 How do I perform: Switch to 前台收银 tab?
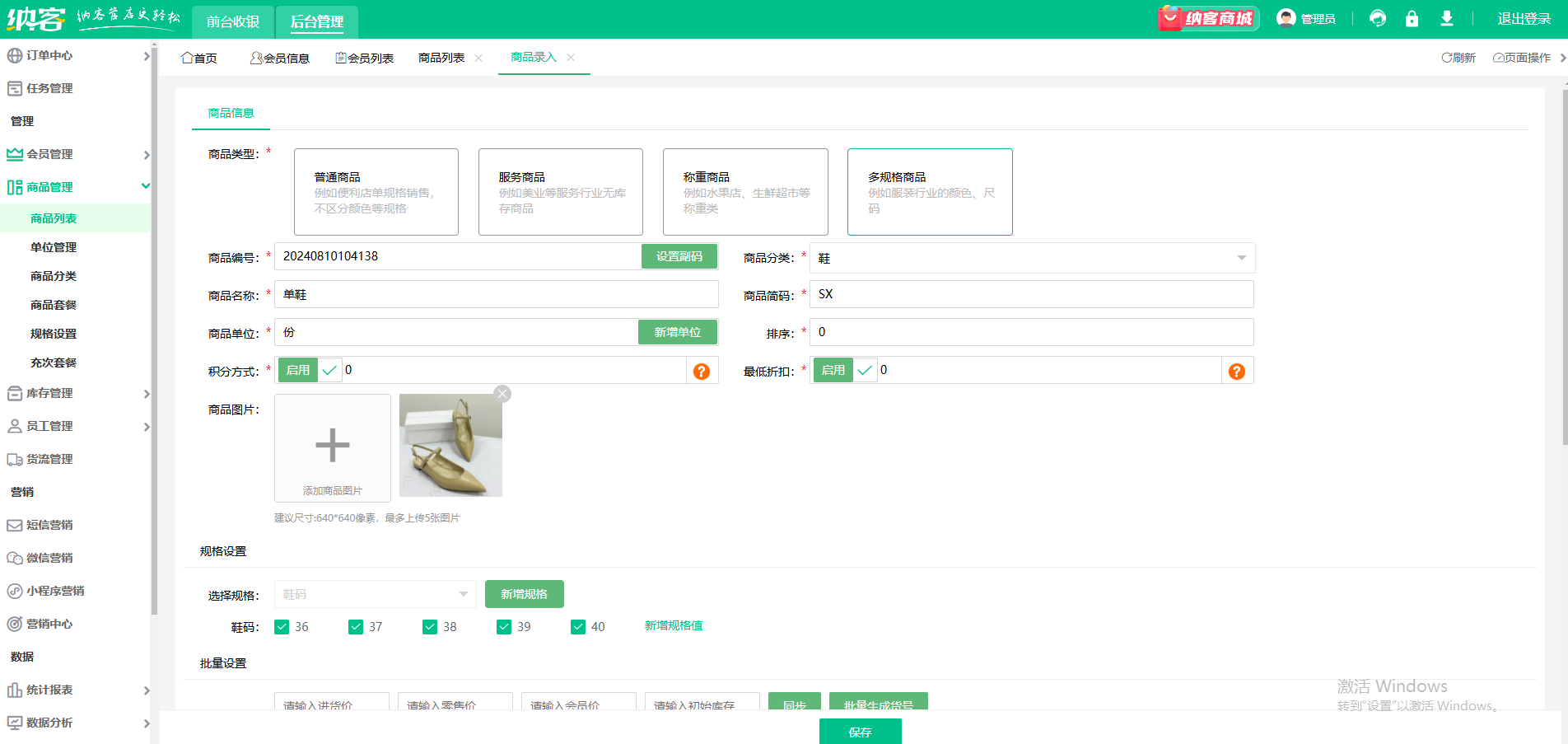pos(233,21)
